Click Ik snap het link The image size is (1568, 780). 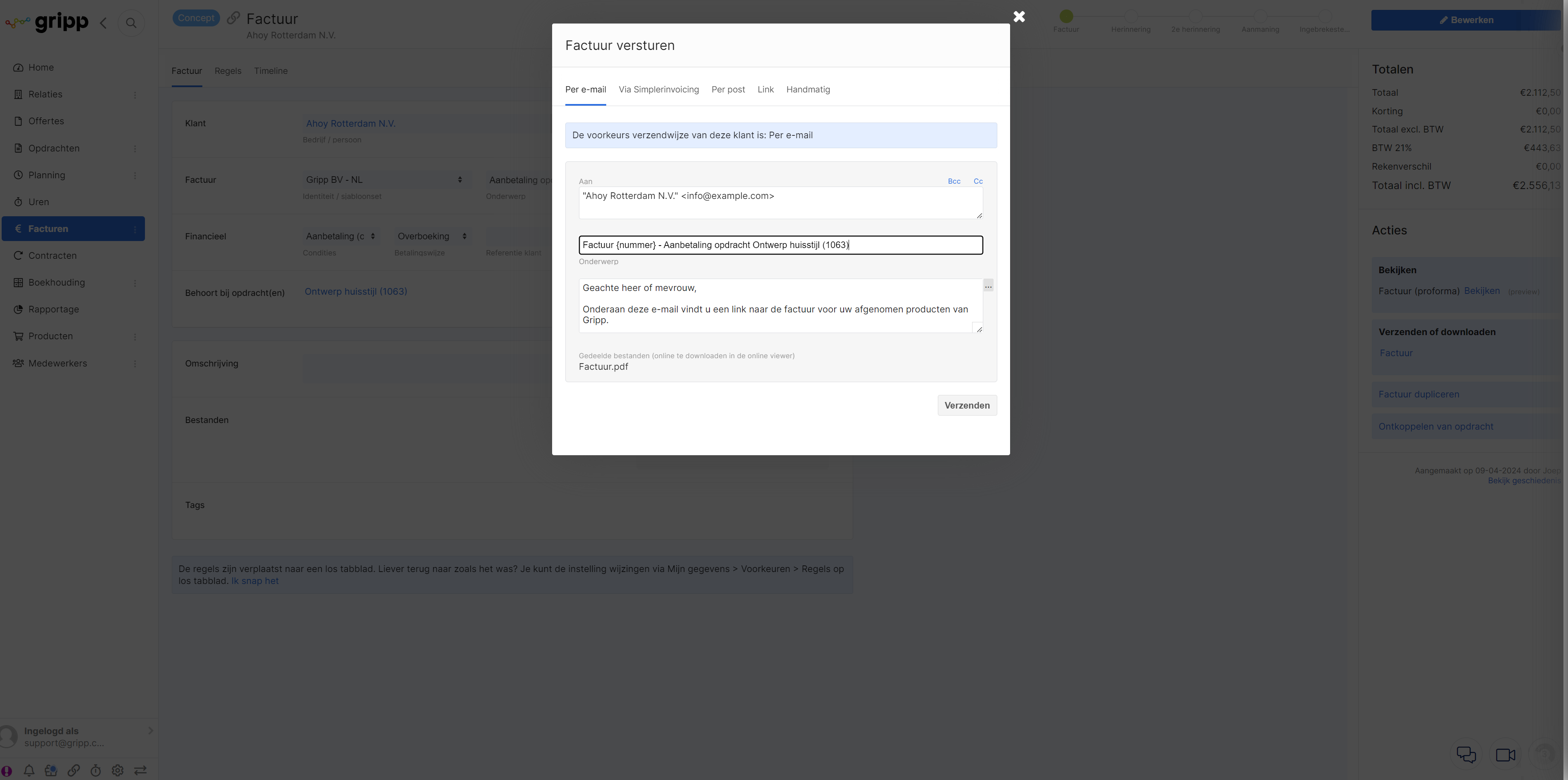click(x=254, y=581)
